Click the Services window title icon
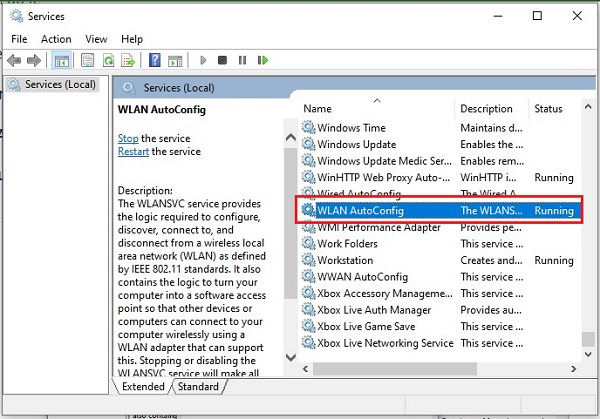Image resolution: width=600 pixels, height=419 pixels. (16, 16)
